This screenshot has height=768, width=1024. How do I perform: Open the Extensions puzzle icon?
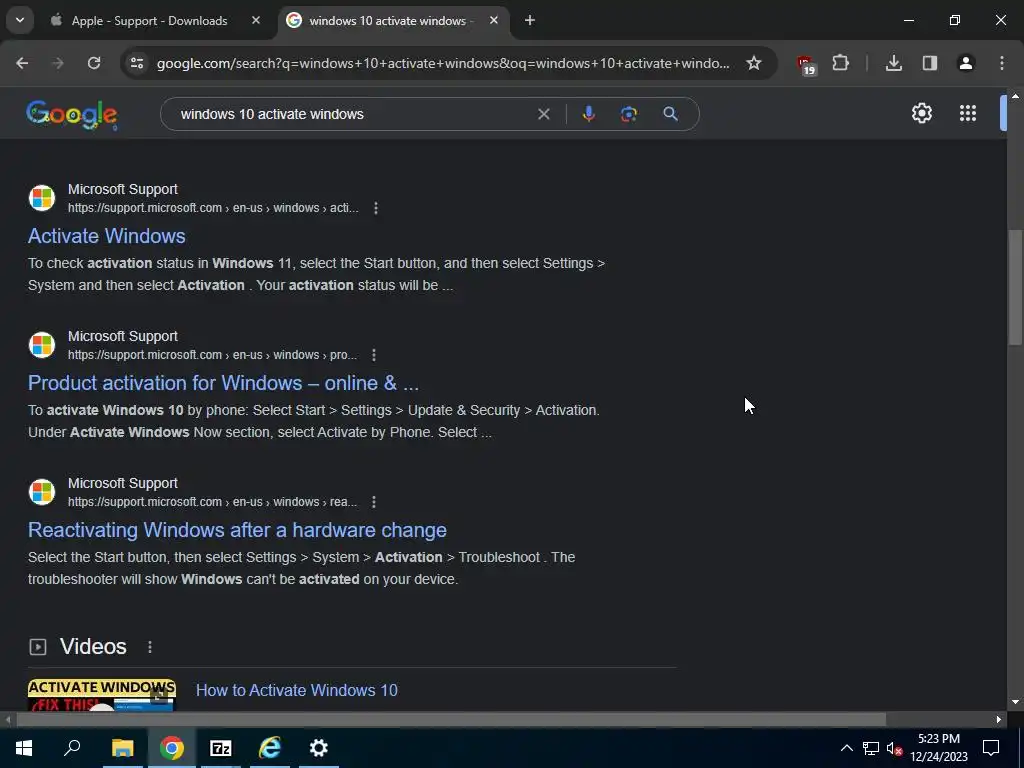(x=840, y=63)
